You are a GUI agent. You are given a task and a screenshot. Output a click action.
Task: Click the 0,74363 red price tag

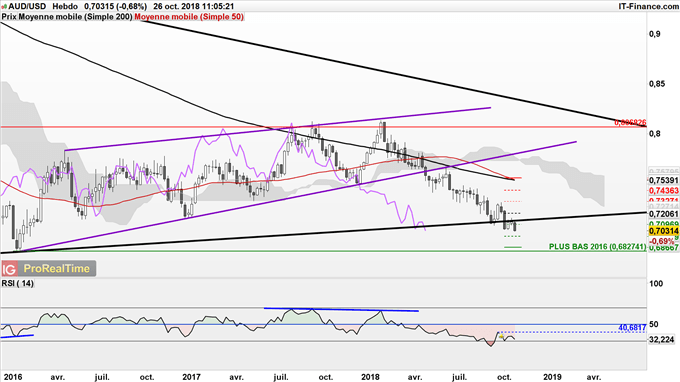(x=664, y=190)
